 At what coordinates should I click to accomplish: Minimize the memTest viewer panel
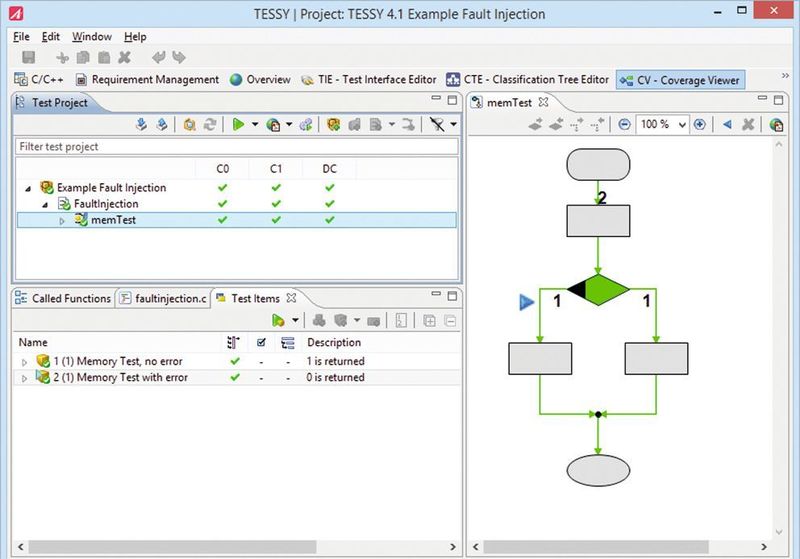click(762, 98)
